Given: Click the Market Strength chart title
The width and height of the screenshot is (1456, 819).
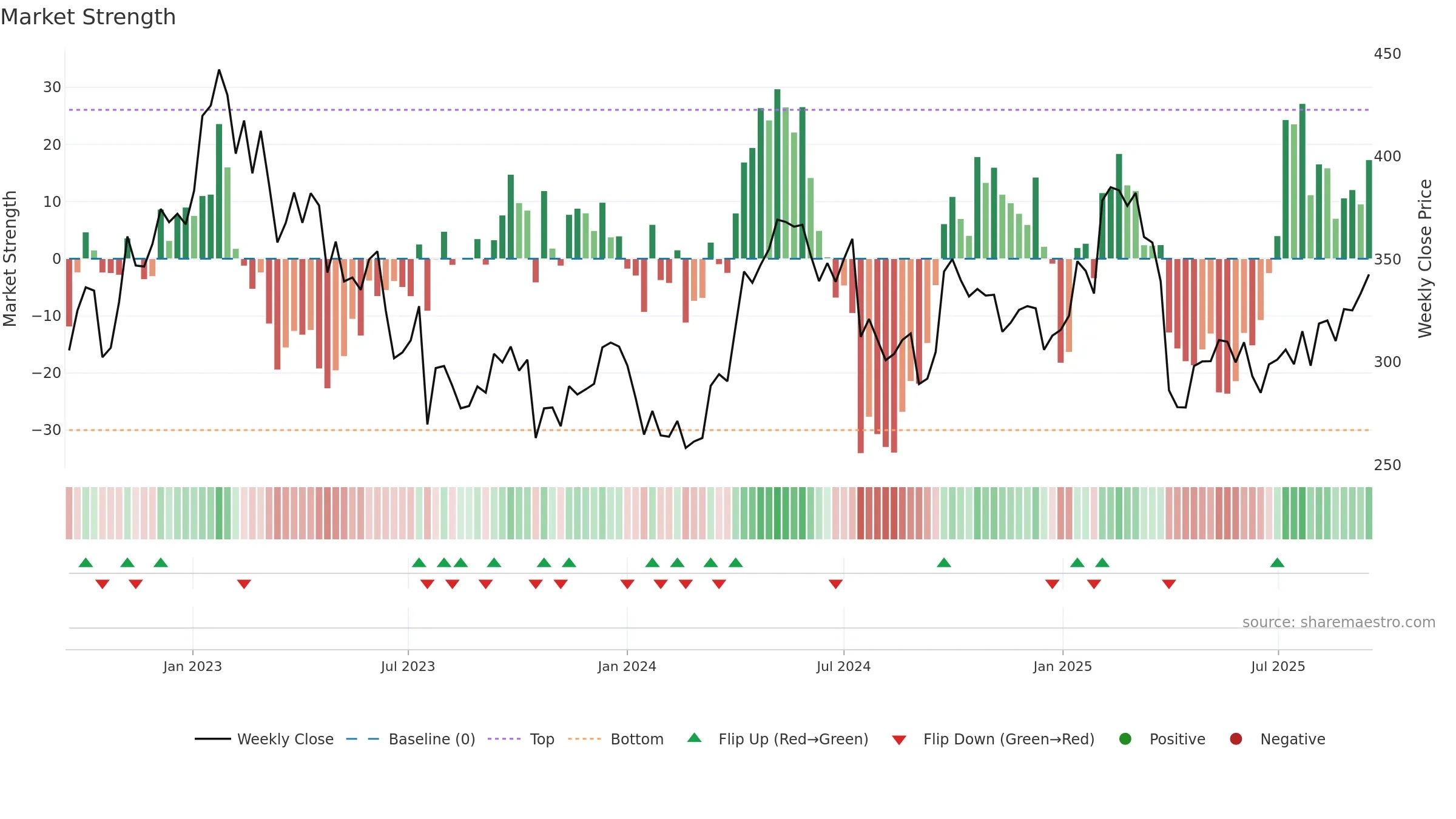Looking at the screenshot, I should 88,17.
